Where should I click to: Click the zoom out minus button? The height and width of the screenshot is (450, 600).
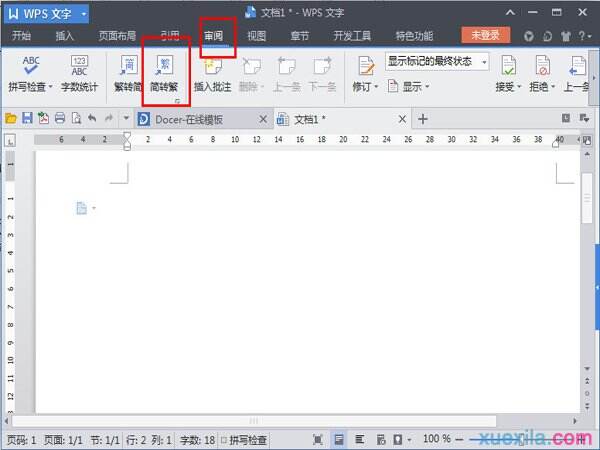[460, 440]
